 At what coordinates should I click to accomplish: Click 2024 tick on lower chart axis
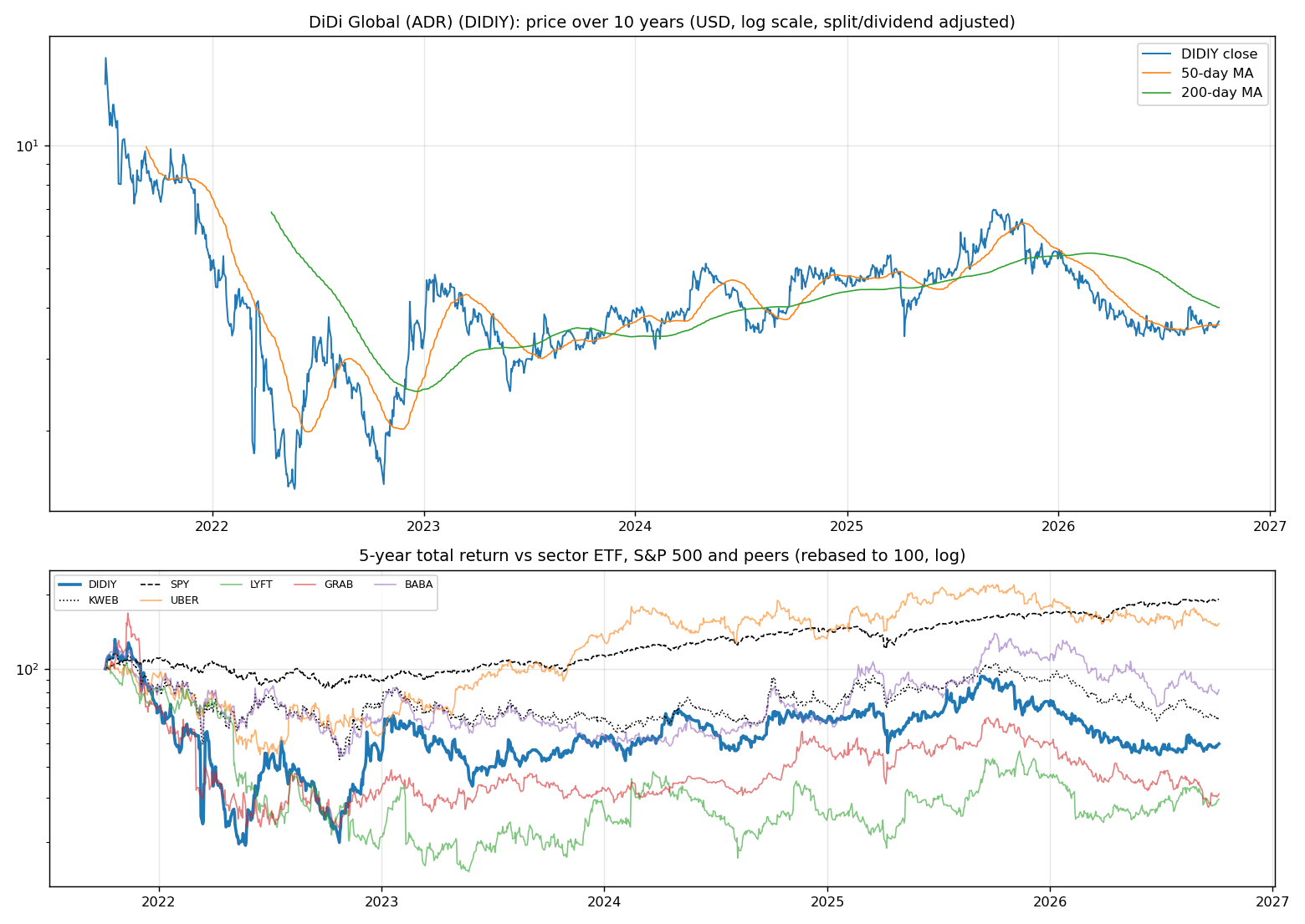click(604, 901)
